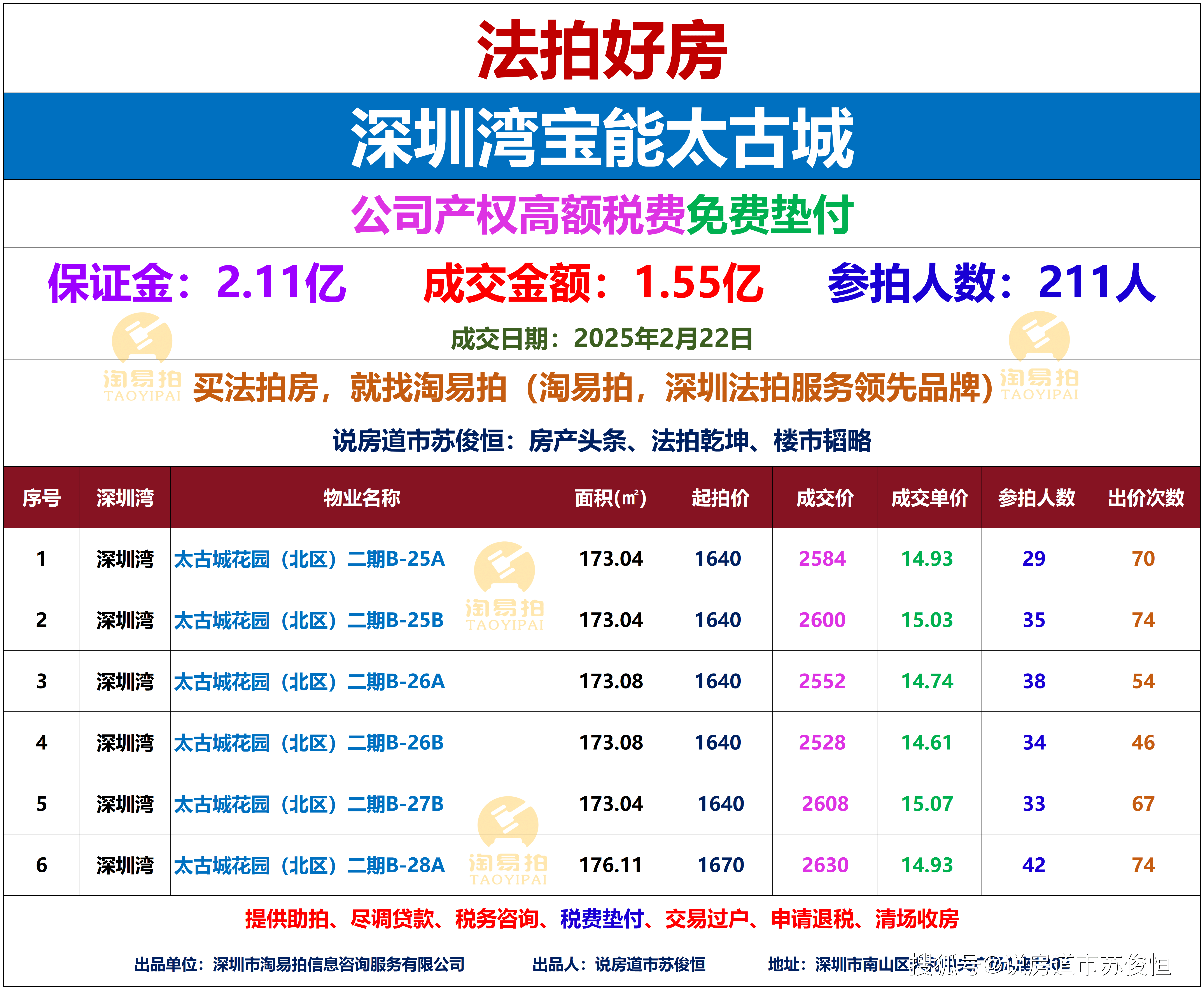Select the 参拍人数 table column header
Viewport: 1204px width, 990px height.
1036,498
